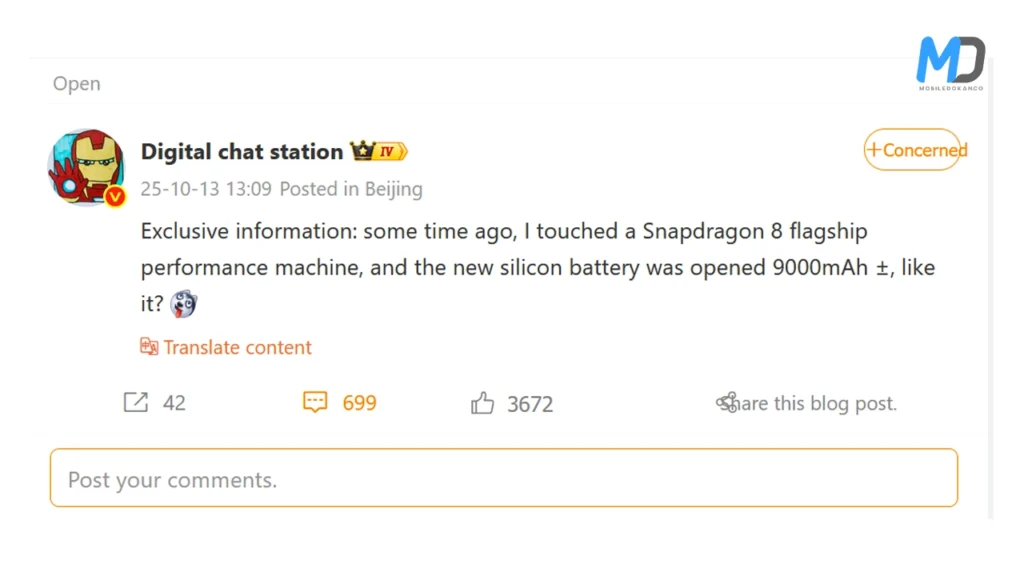The image size is (1024, 576).
Task: Like the post with the thumbs-up icon
Action: 483,404
